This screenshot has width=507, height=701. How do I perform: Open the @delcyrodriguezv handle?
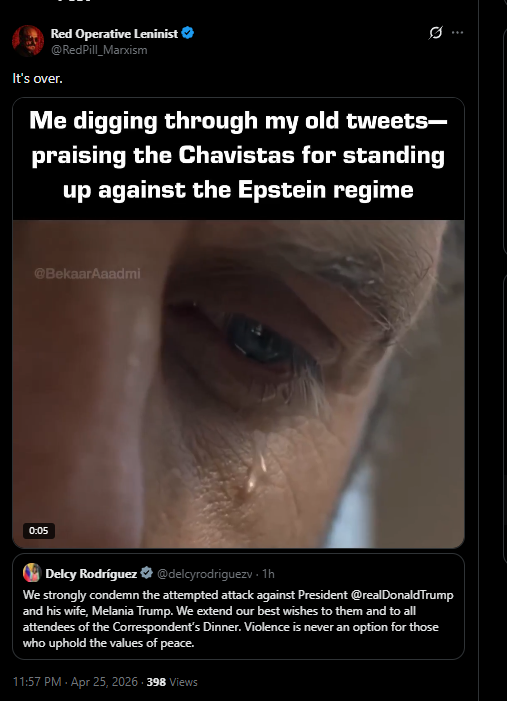coord(204,574)
